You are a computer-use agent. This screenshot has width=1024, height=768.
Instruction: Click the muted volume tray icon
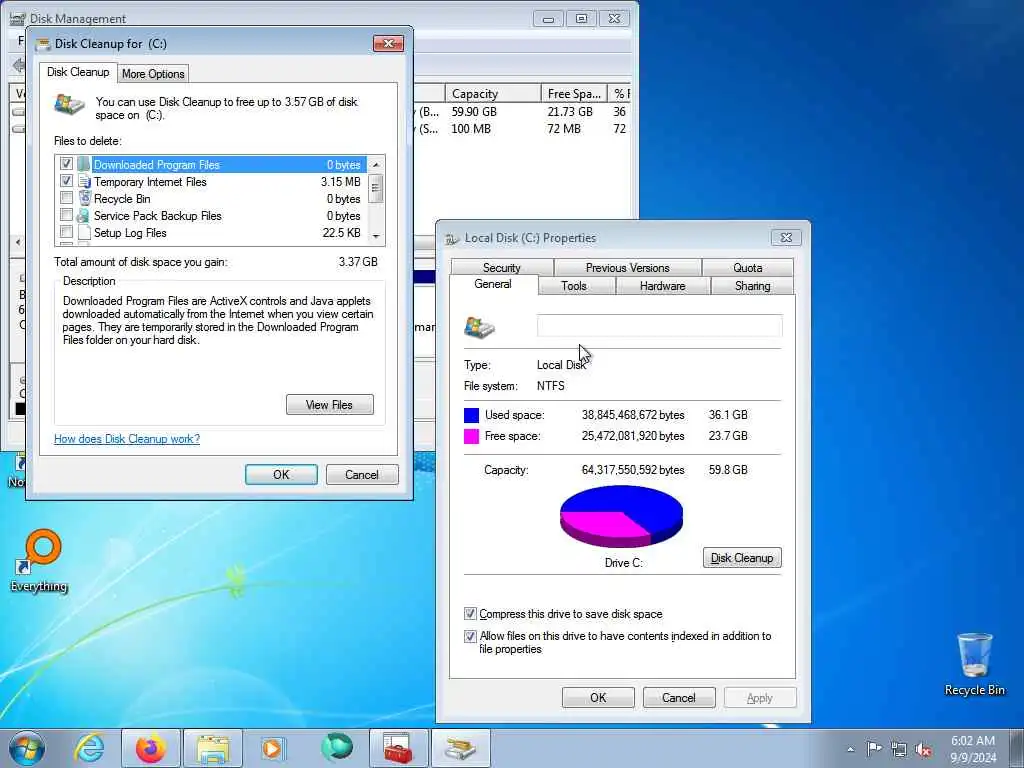pos(923,750)
